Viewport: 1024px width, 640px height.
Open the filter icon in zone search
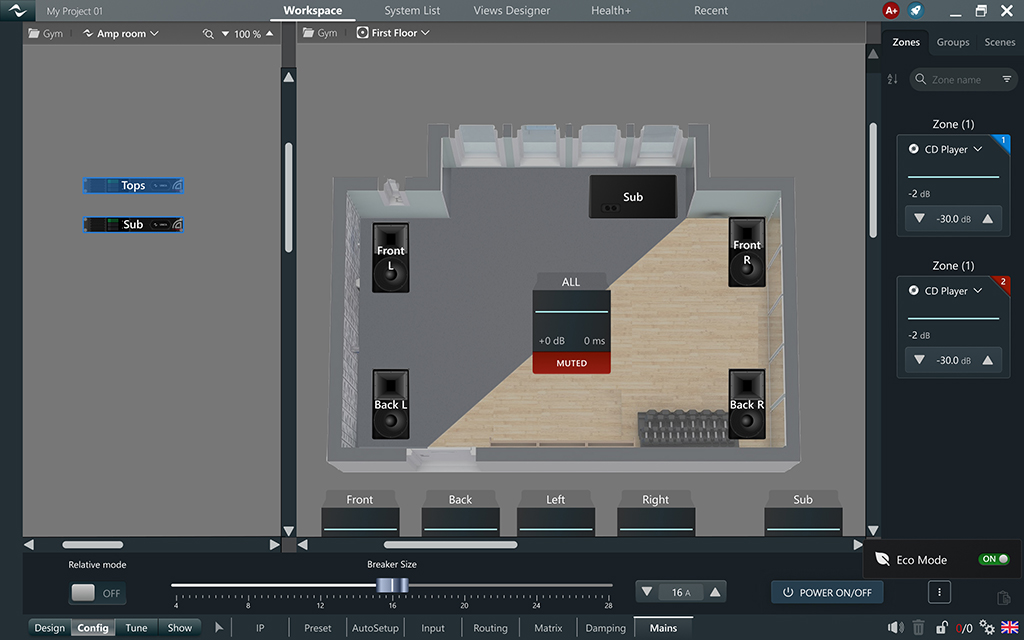[1006, 79]
